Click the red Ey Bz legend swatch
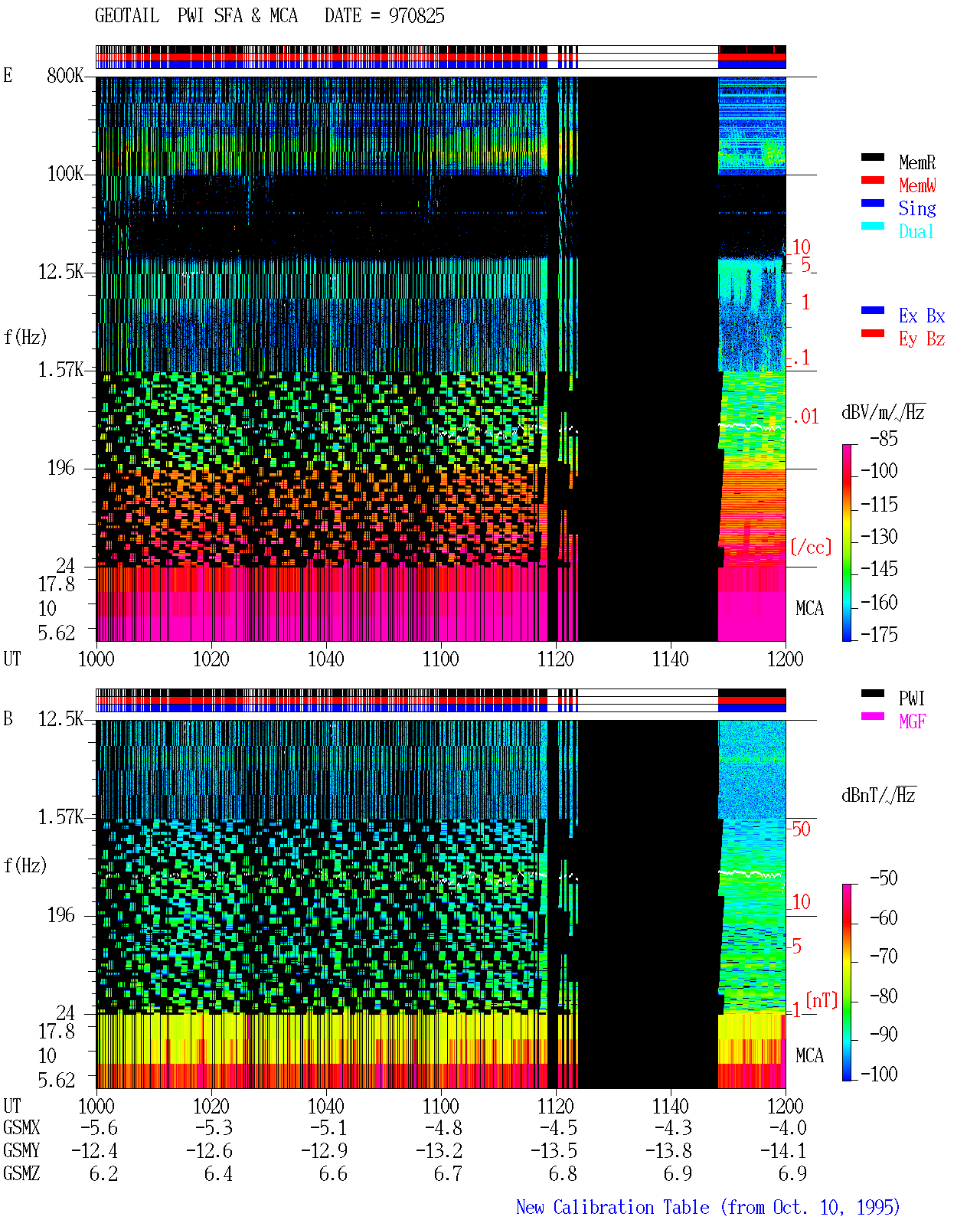This screenshot has height=1220, width=980. 873,333
